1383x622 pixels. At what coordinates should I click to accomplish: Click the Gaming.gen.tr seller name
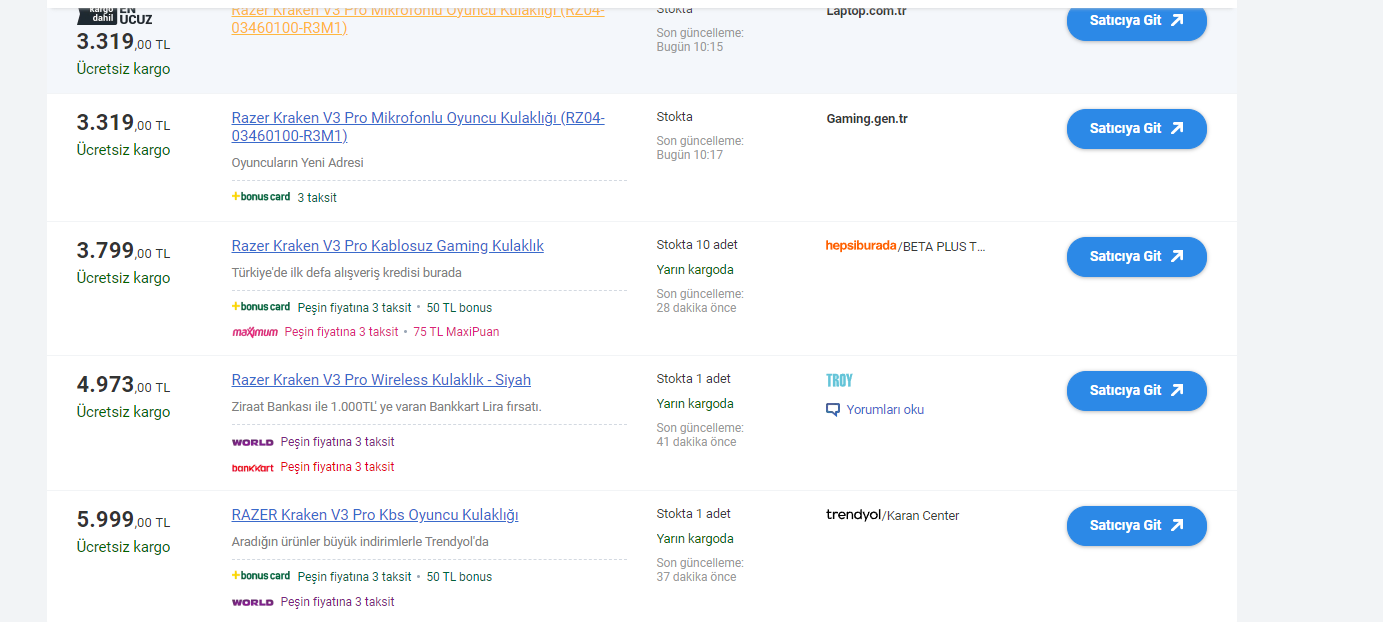click(x=867, y=119)
